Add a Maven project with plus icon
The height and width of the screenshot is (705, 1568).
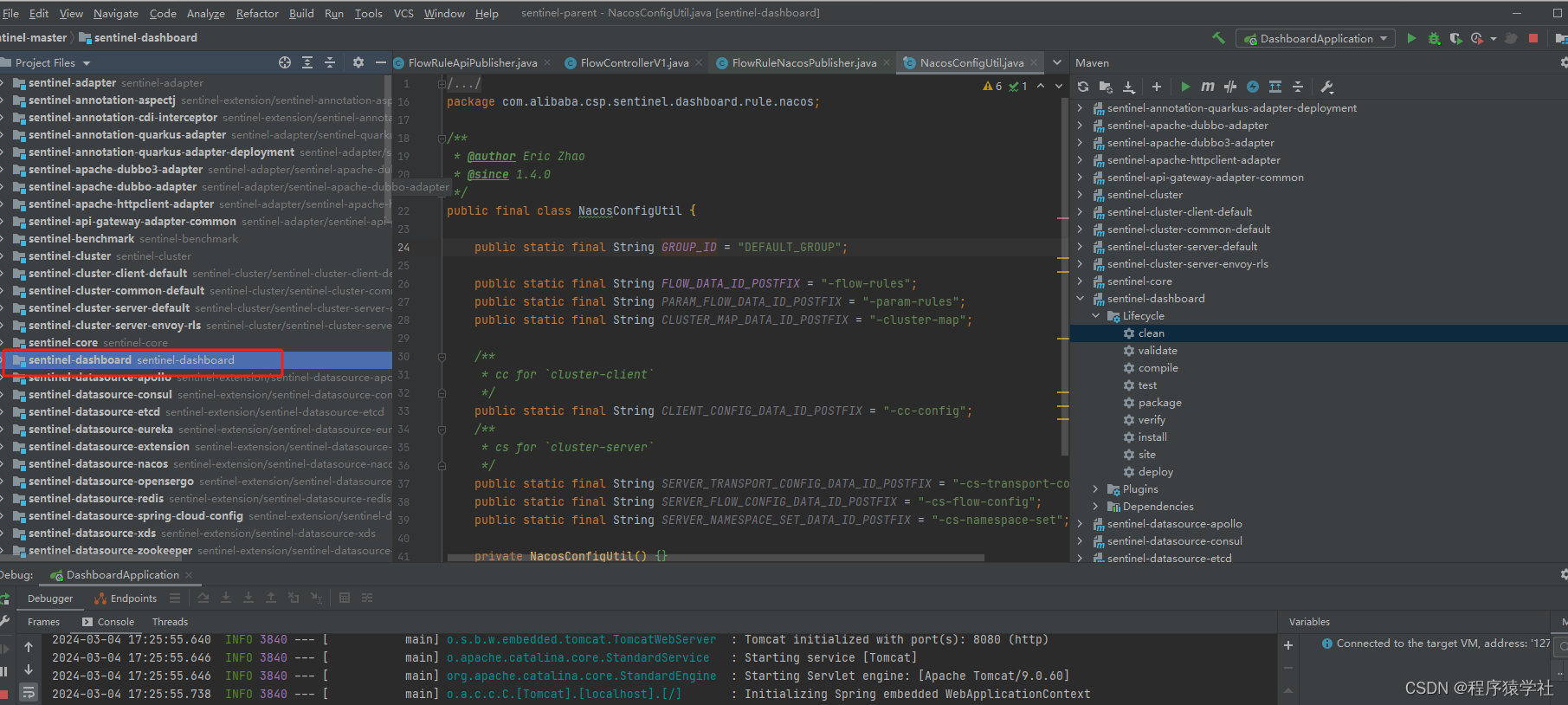pos(1156,87)
